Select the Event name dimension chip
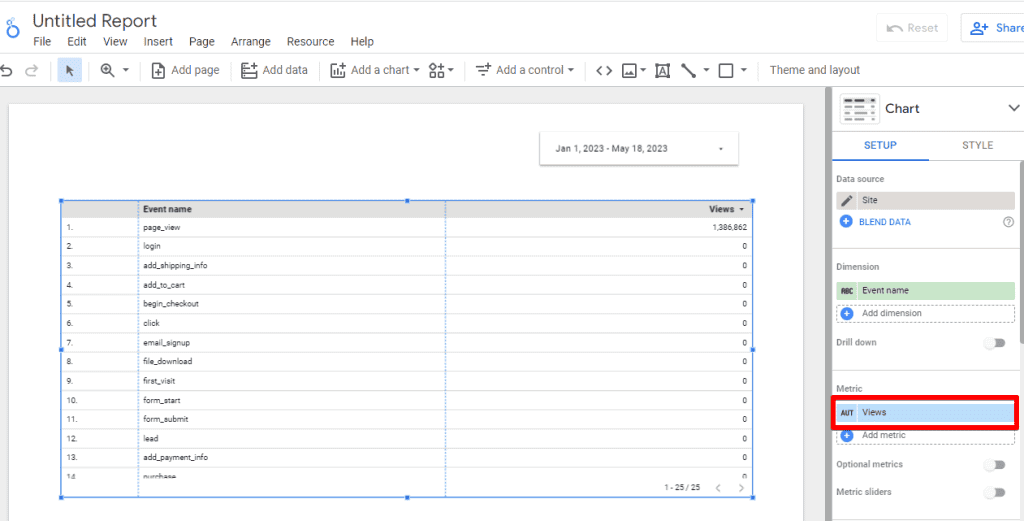 pyautogui.click(x=925, y=291)
